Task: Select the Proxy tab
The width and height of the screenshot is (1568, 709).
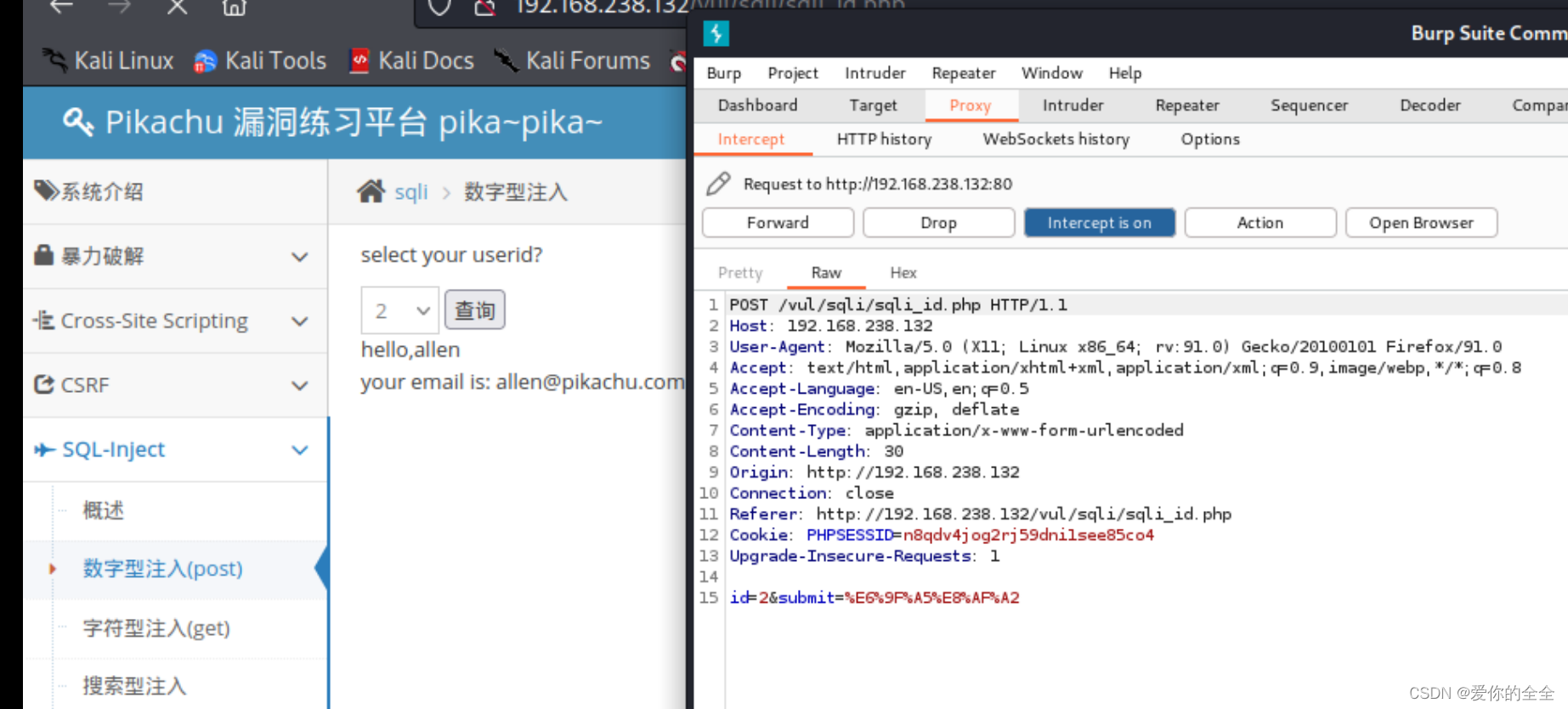Action: [970, 105]
